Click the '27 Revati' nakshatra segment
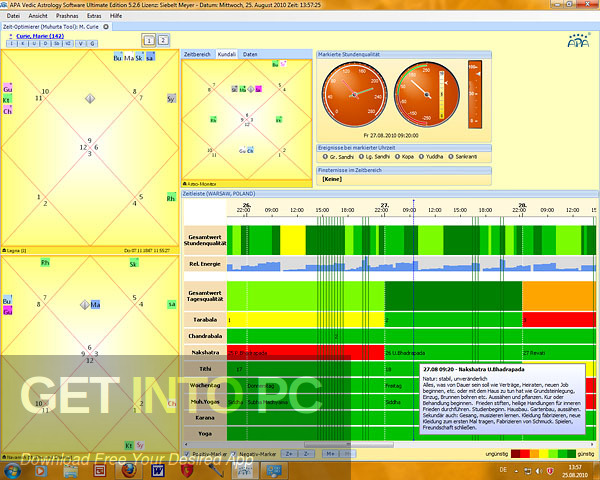The height and width of the screenshot is (480, 600). pyautogui.click(x=559, y=353)
